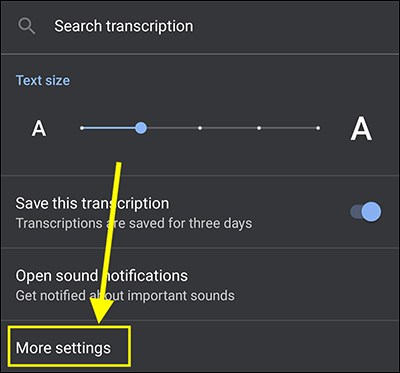Viewport: 400px width, 373px height.
Task: Click the small A text size icon
Action: coord(39,128)
